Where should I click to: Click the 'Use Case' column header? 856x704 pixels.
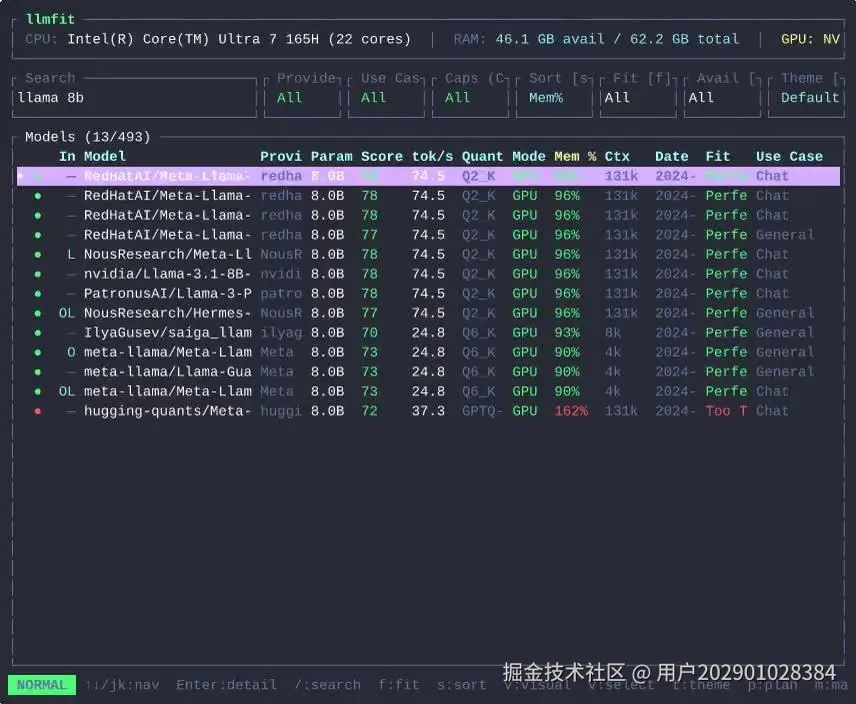[789, 157]
